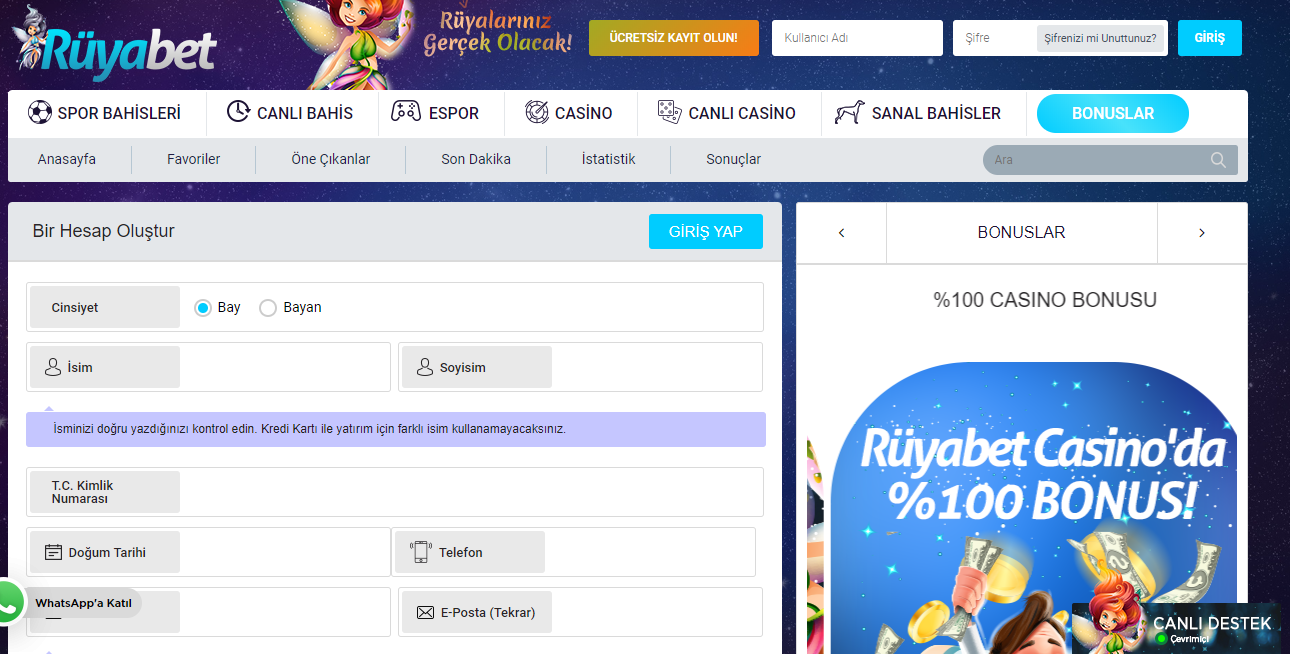Open the Canlı Bahis menu
Image resolution: width=1290 pixels, height=654 pixels.
click(x=292, y=113)
